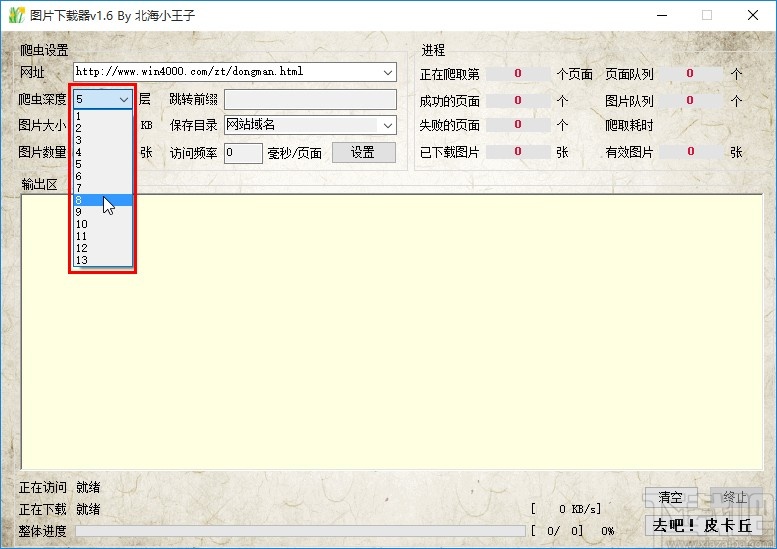Click the 清空 button
The width and height of the screenshot is (777, 549).
[x=671, y=497]
